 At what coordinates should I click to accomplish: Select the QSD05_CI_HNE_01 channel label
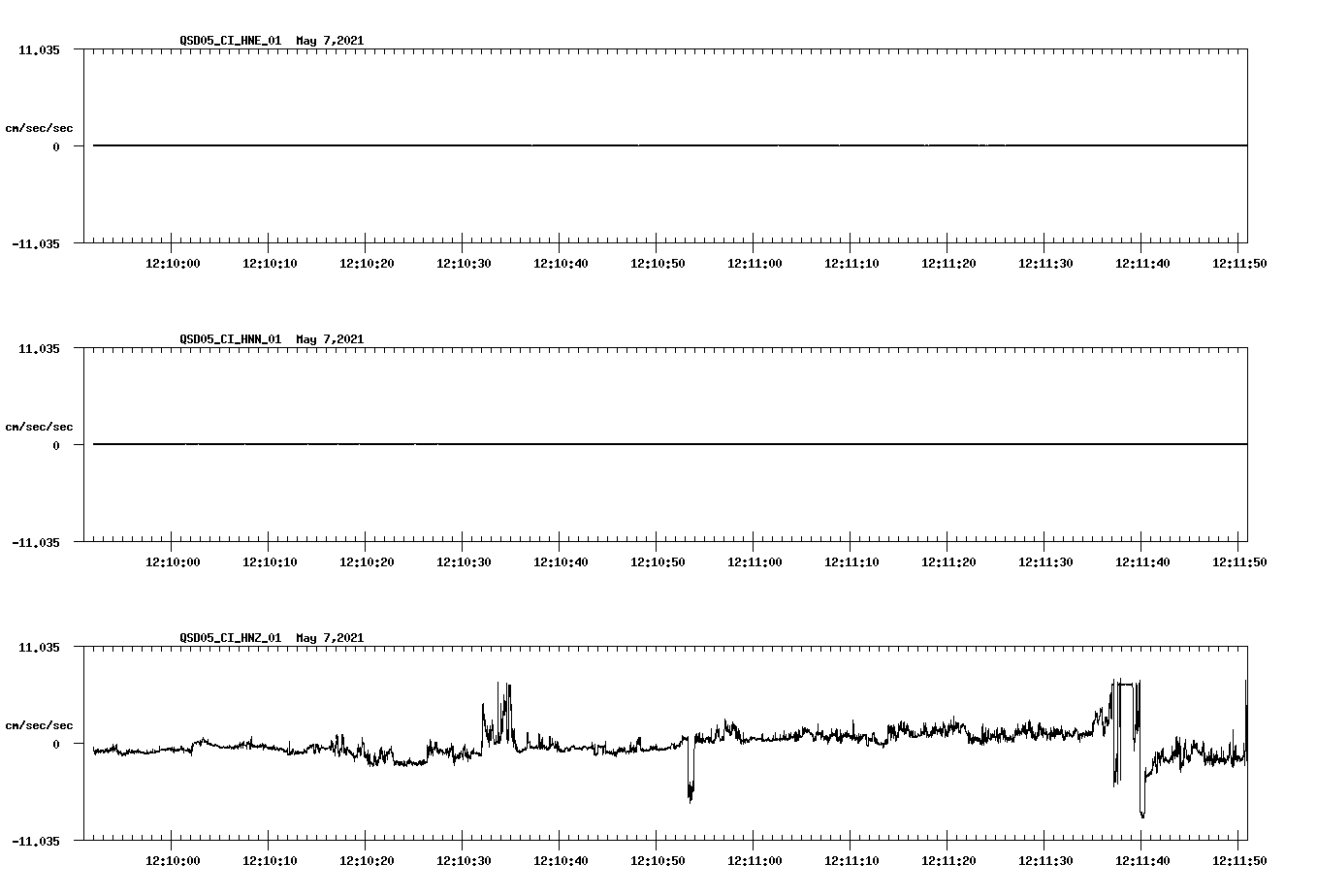[x=230, y=42]
